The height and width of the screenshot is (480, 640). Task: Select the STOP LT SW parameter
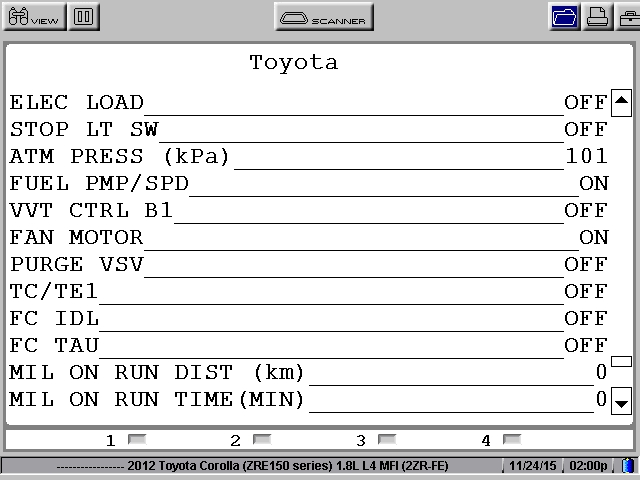click(309, 129)
